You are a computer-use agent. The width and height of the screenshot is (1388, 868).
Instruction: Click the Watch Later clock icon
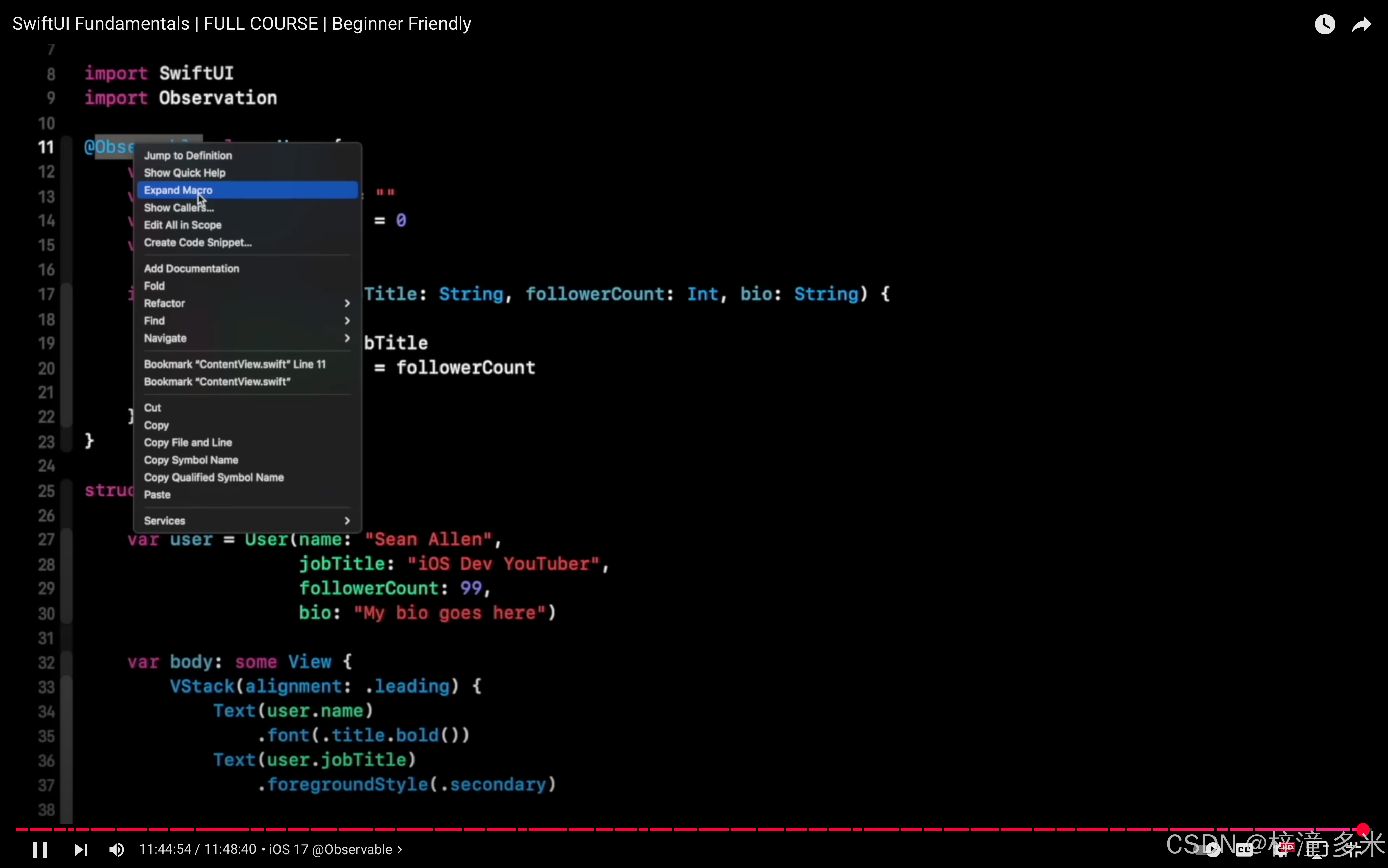click(1324, 24)
